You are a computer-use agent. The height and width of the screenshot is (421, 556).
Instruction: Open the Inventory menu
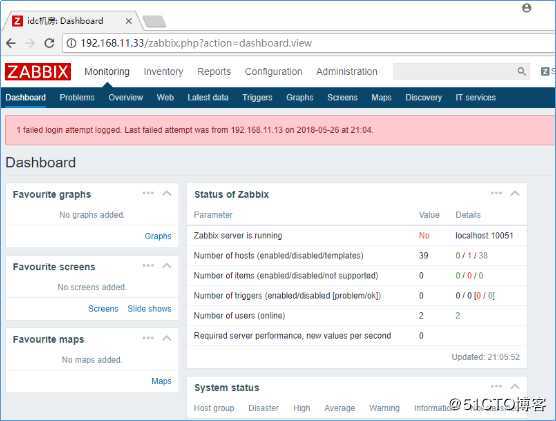[x=163, y=72]
